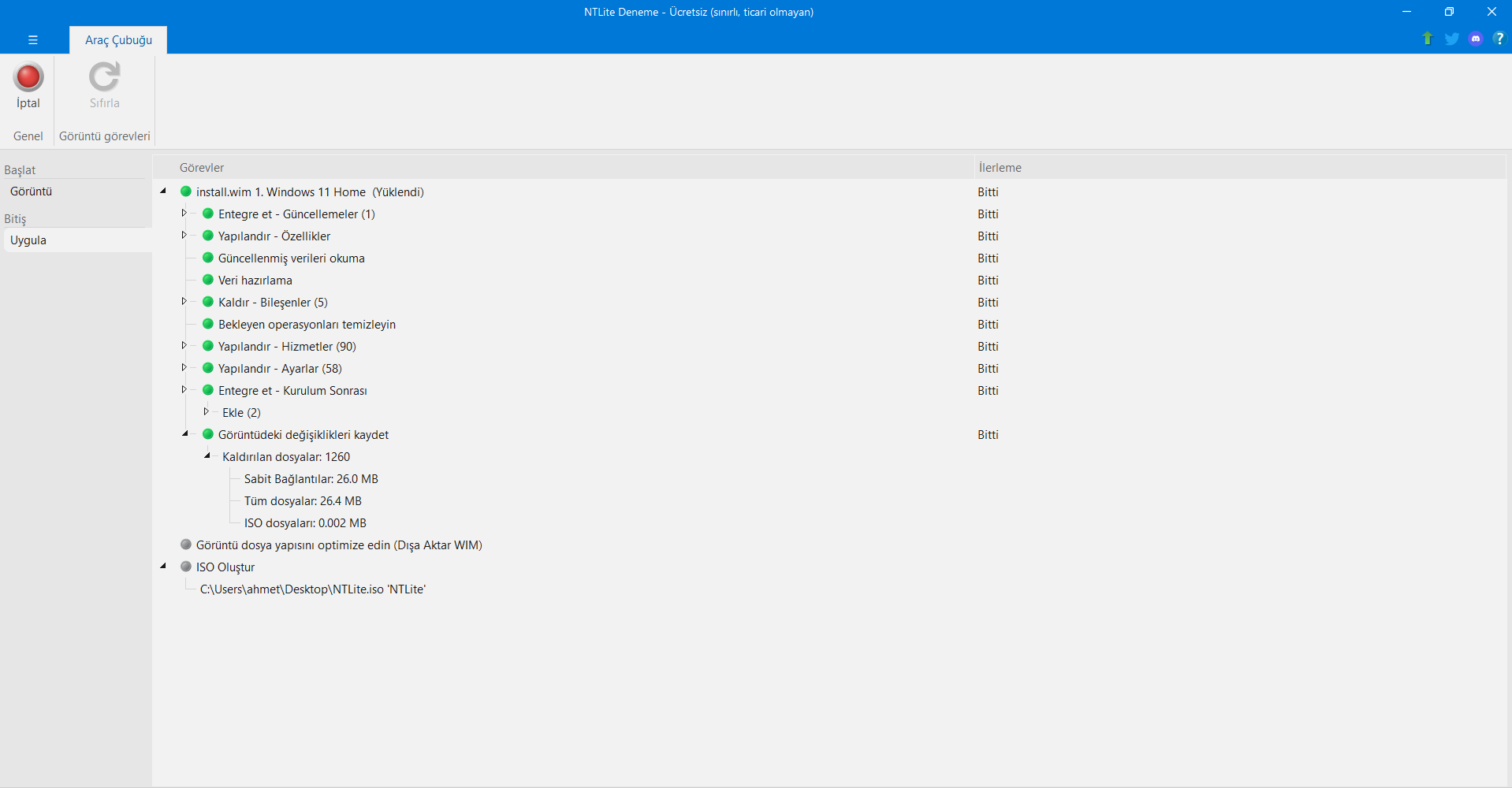Click the red İptal cancel button

coord(28,77)
